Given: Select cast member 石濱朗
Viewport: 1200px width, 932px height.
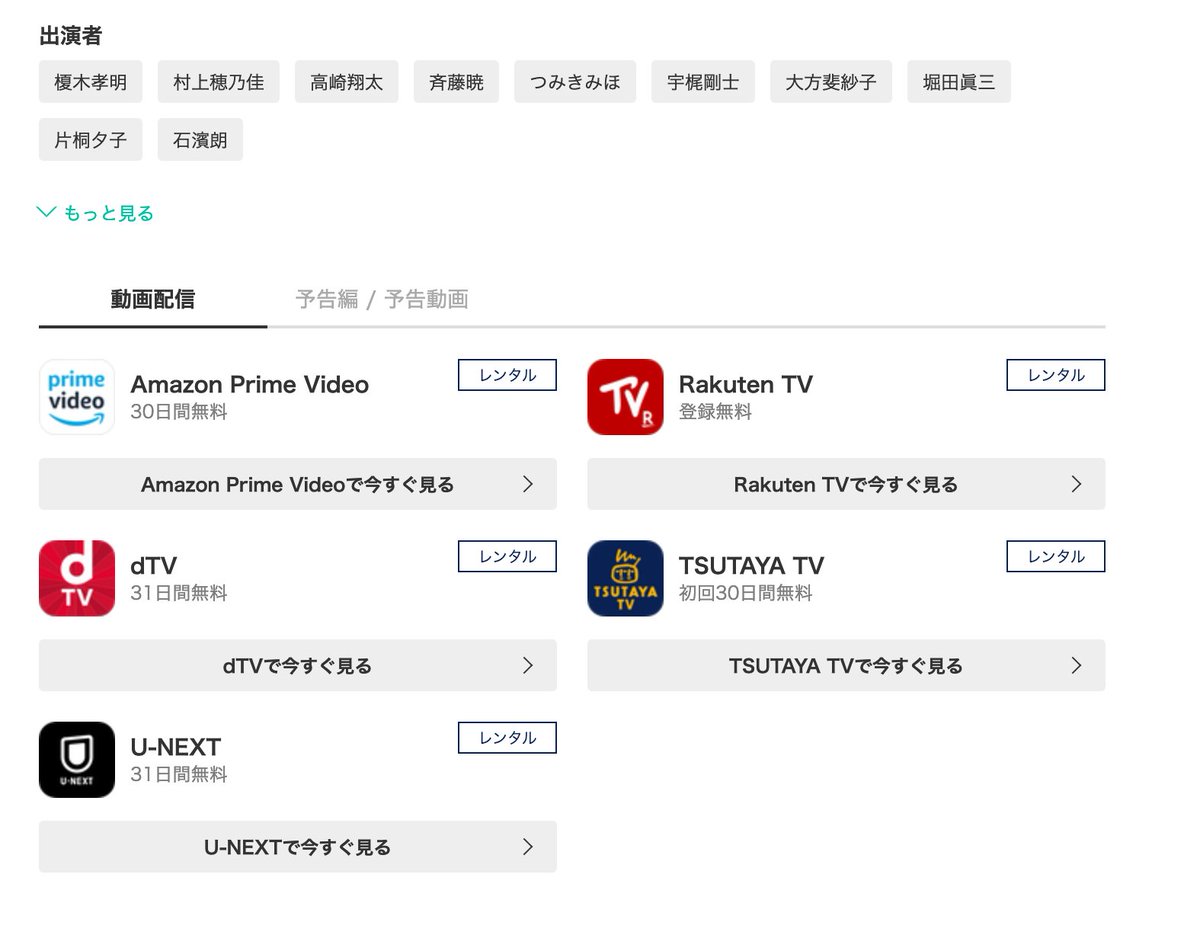Looking at the screenshot, I should coord(200,140).
